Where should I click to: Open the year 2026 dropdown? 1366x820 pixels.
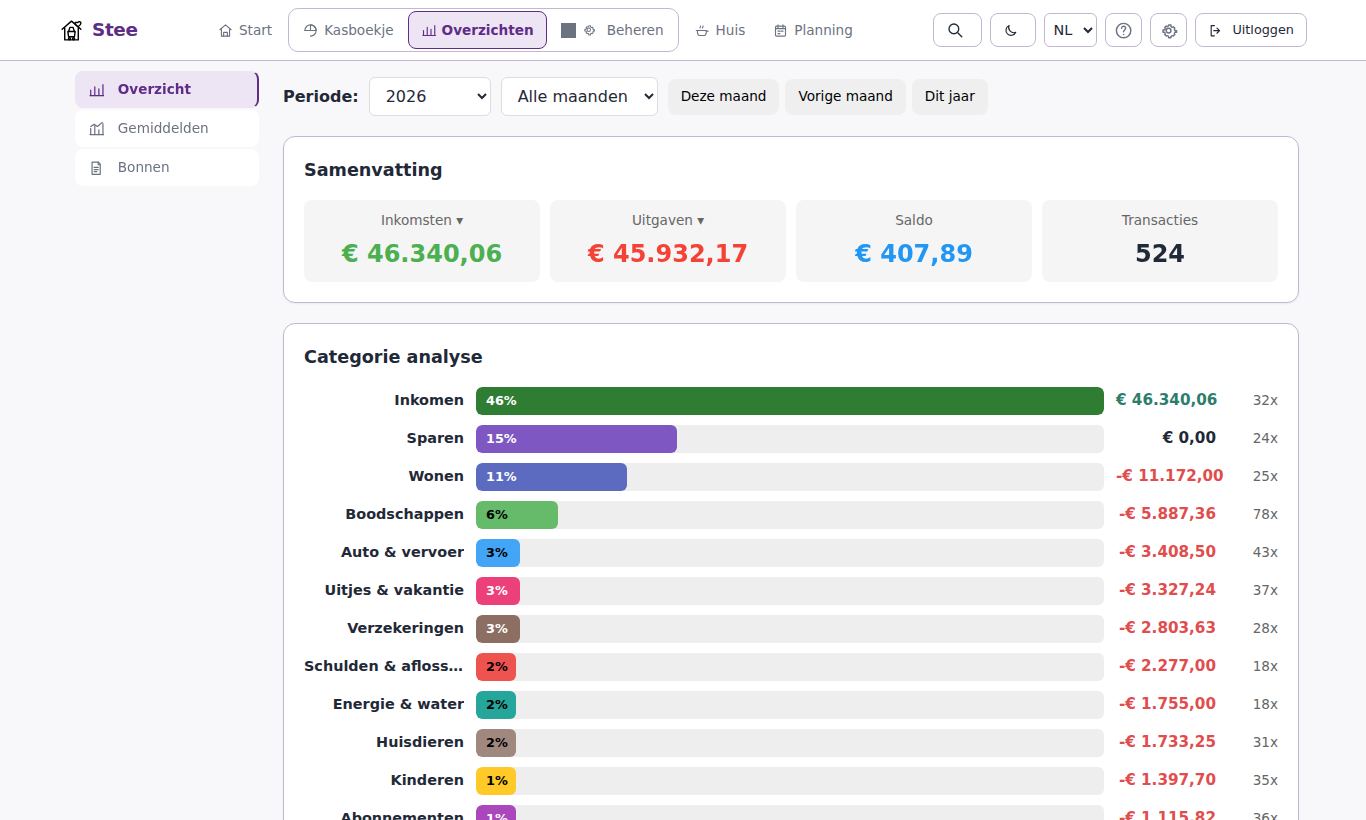pyautogui.click(x=430, y=96)
